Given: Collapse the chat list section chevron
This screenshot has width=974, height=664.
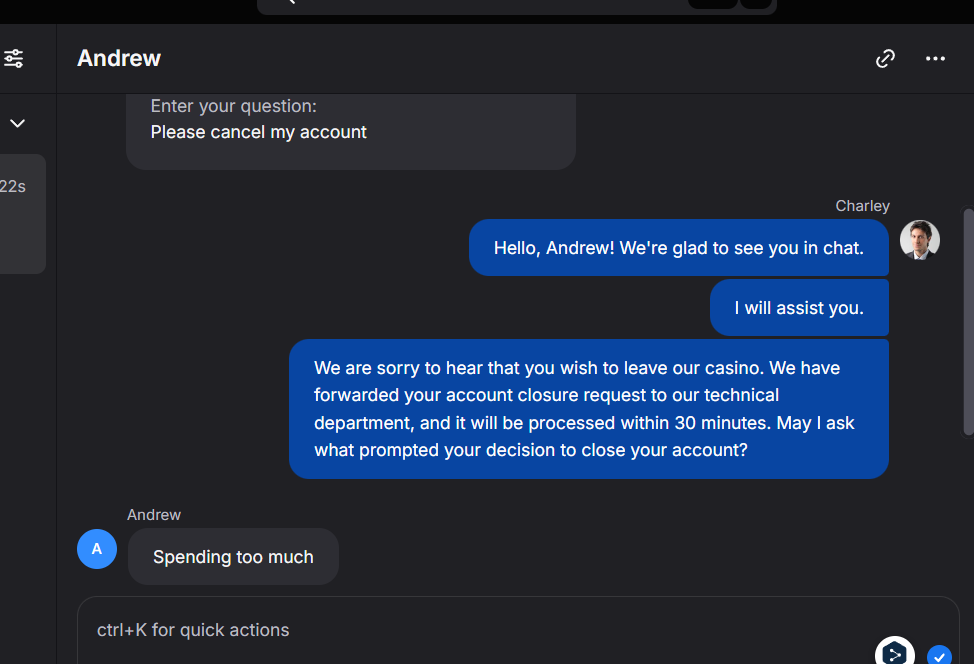Looking at the screenshot, I should [x=17, y=124].
